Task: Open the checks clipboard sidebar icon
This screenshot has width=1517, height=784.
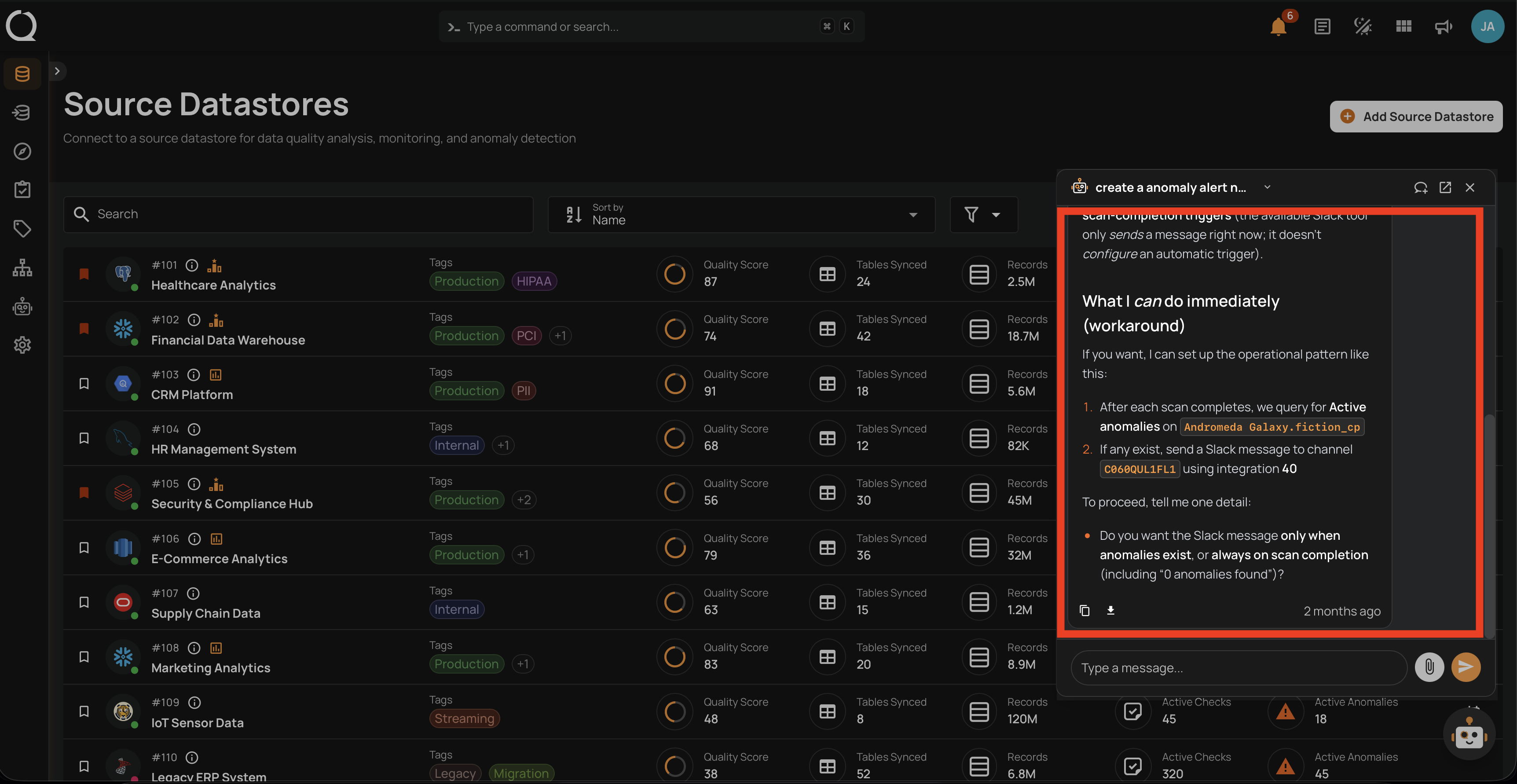Action: (22, 190)
